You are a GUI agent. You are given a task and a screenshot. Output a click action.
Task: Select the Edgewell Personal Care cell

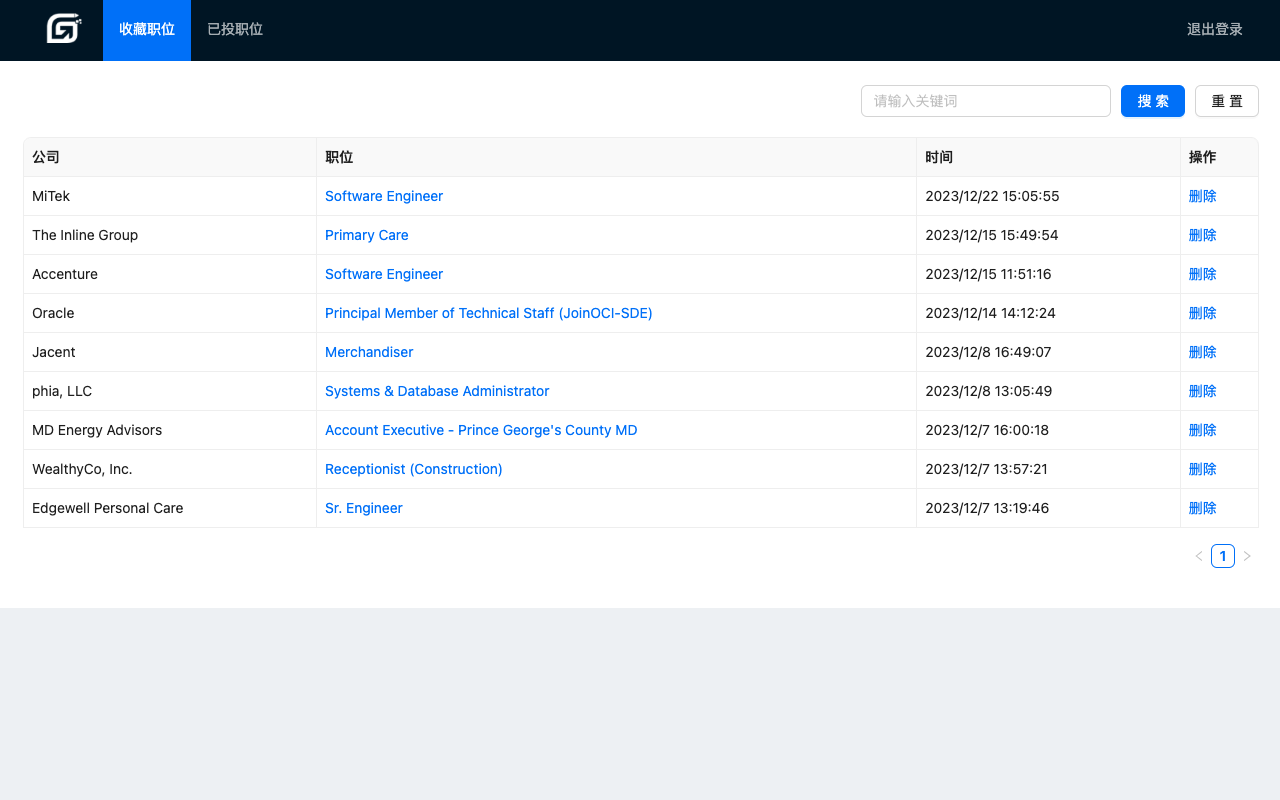click(x=170, y=508)
